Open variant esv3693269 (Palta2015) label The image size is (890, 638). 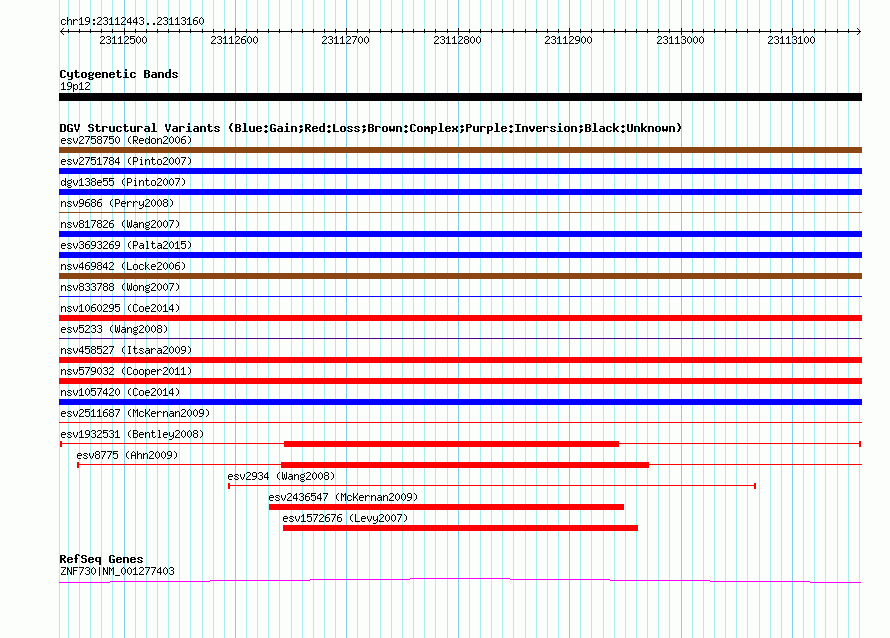click(126, 245)
